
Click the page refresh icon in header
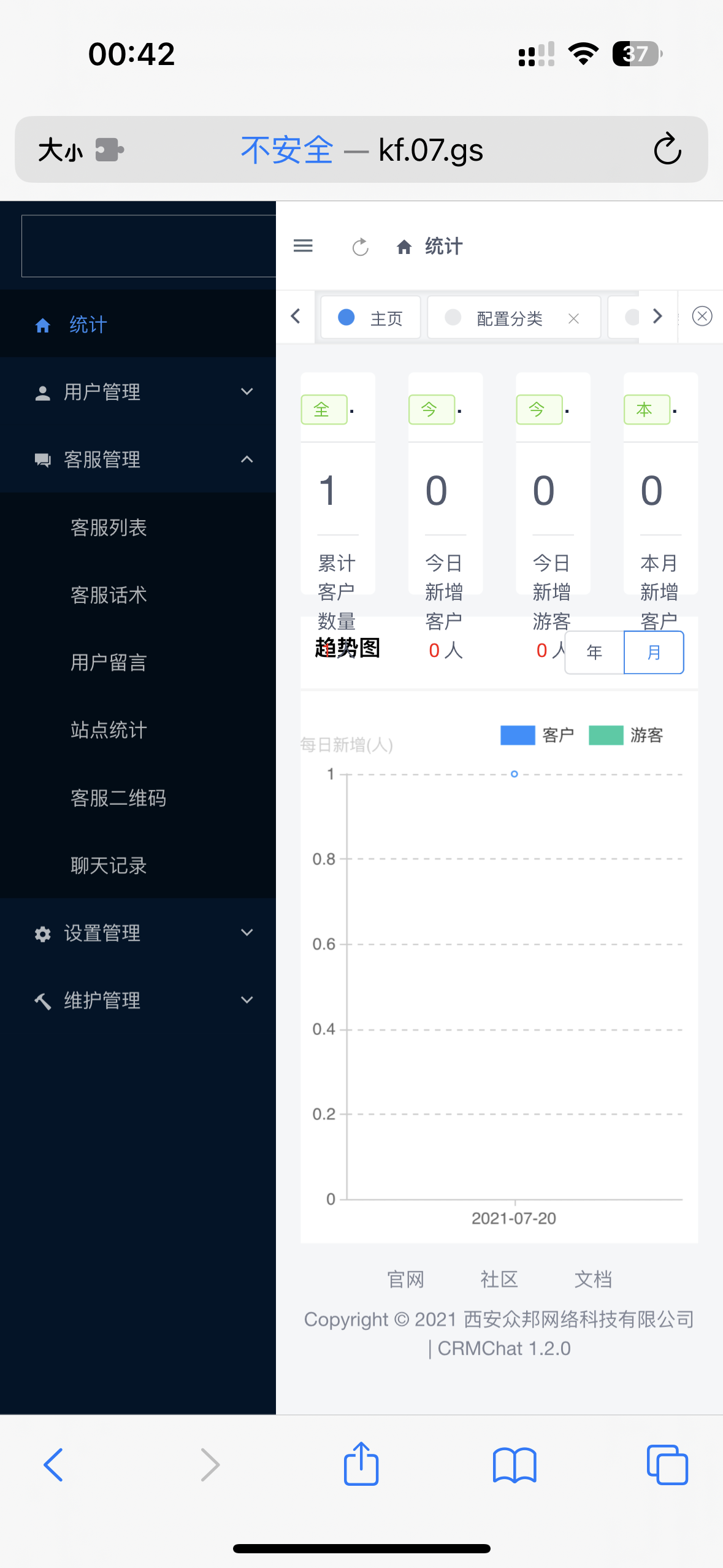click(x=361, y=247)
